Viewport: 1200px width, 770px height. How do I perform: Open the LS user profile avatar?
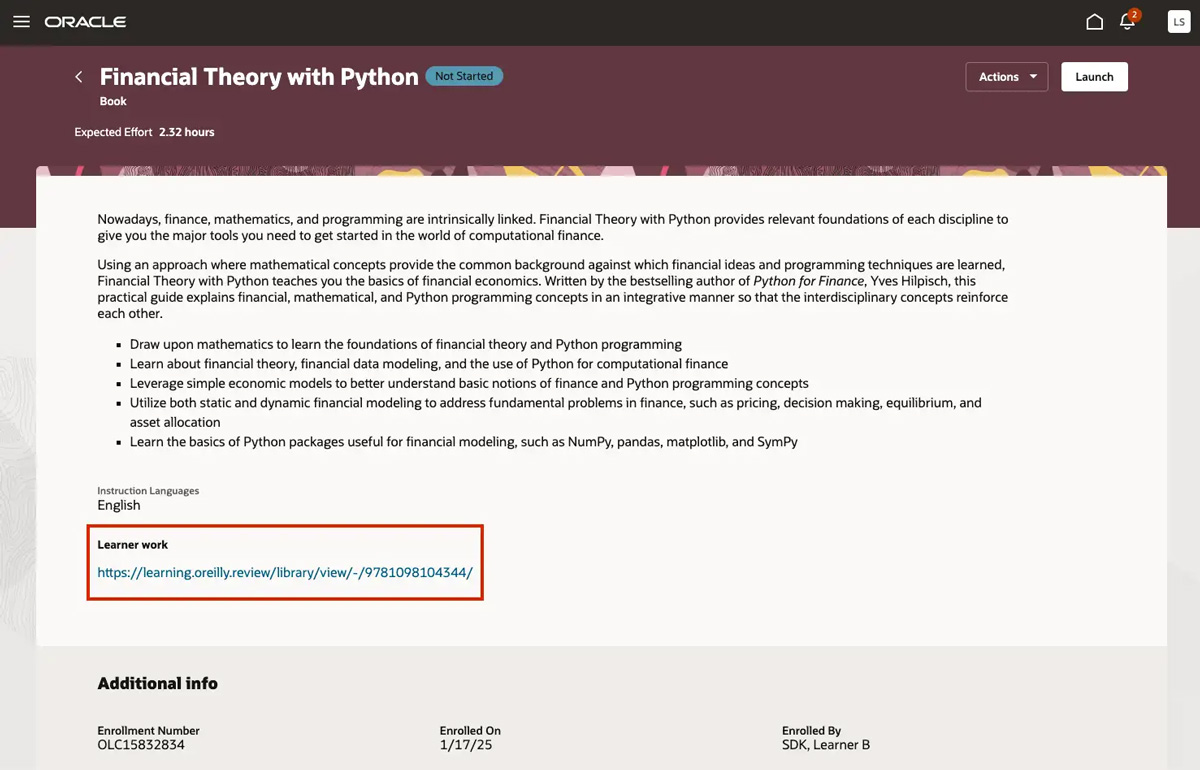tap(1179, 22)
